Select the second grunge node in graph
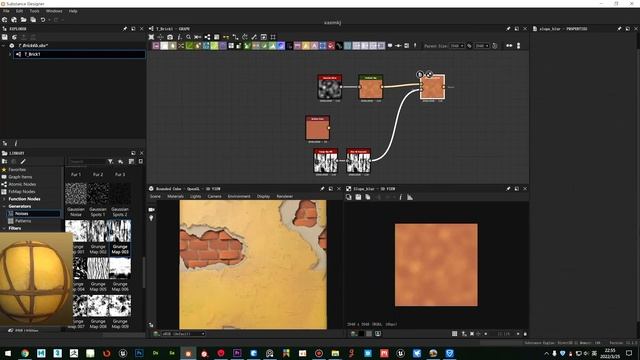The height and width of the screenshot is (360, 640). tap(358, 161)
